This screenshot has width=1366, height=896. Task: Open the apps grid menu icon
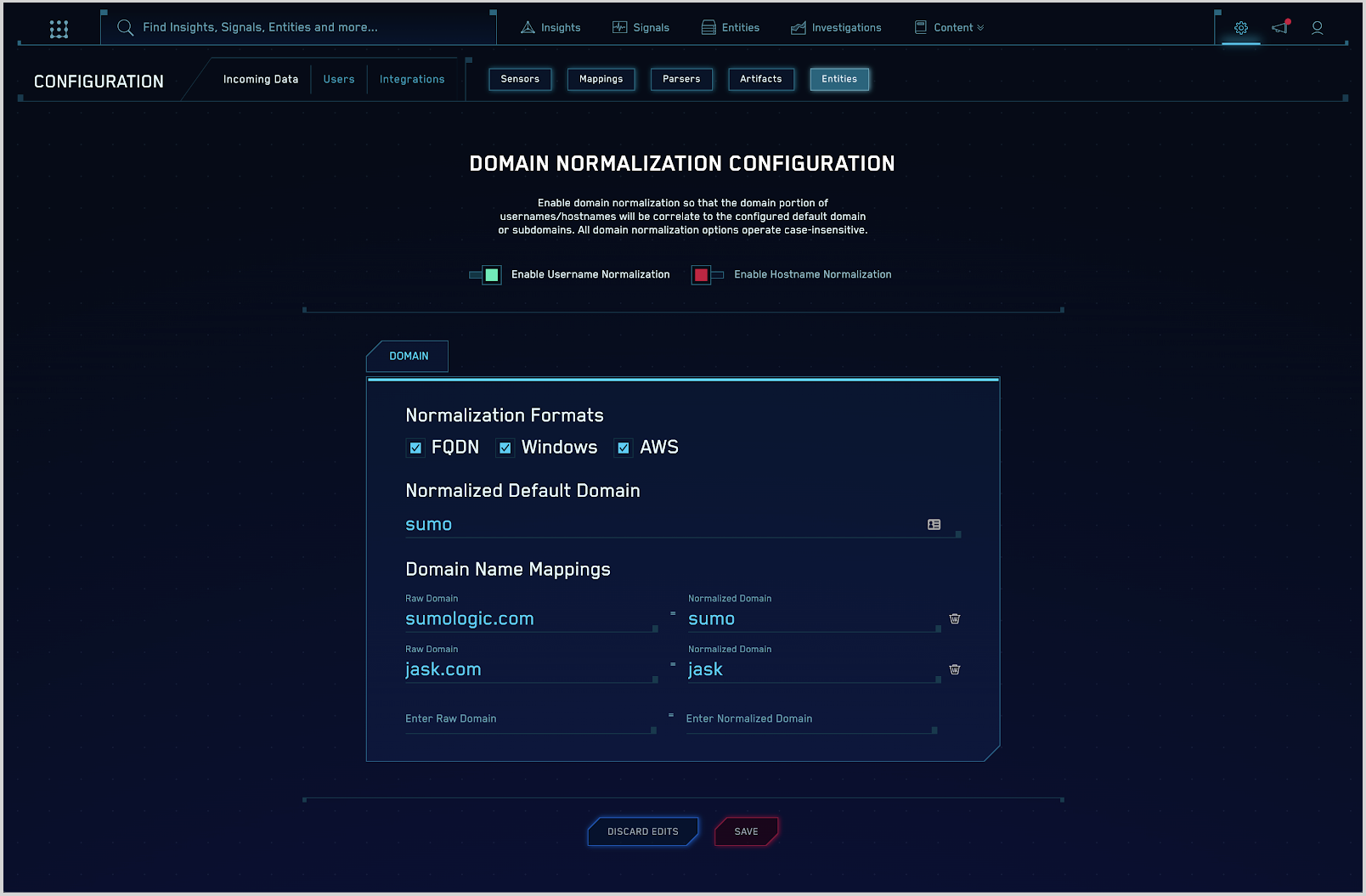pos(59,29)
